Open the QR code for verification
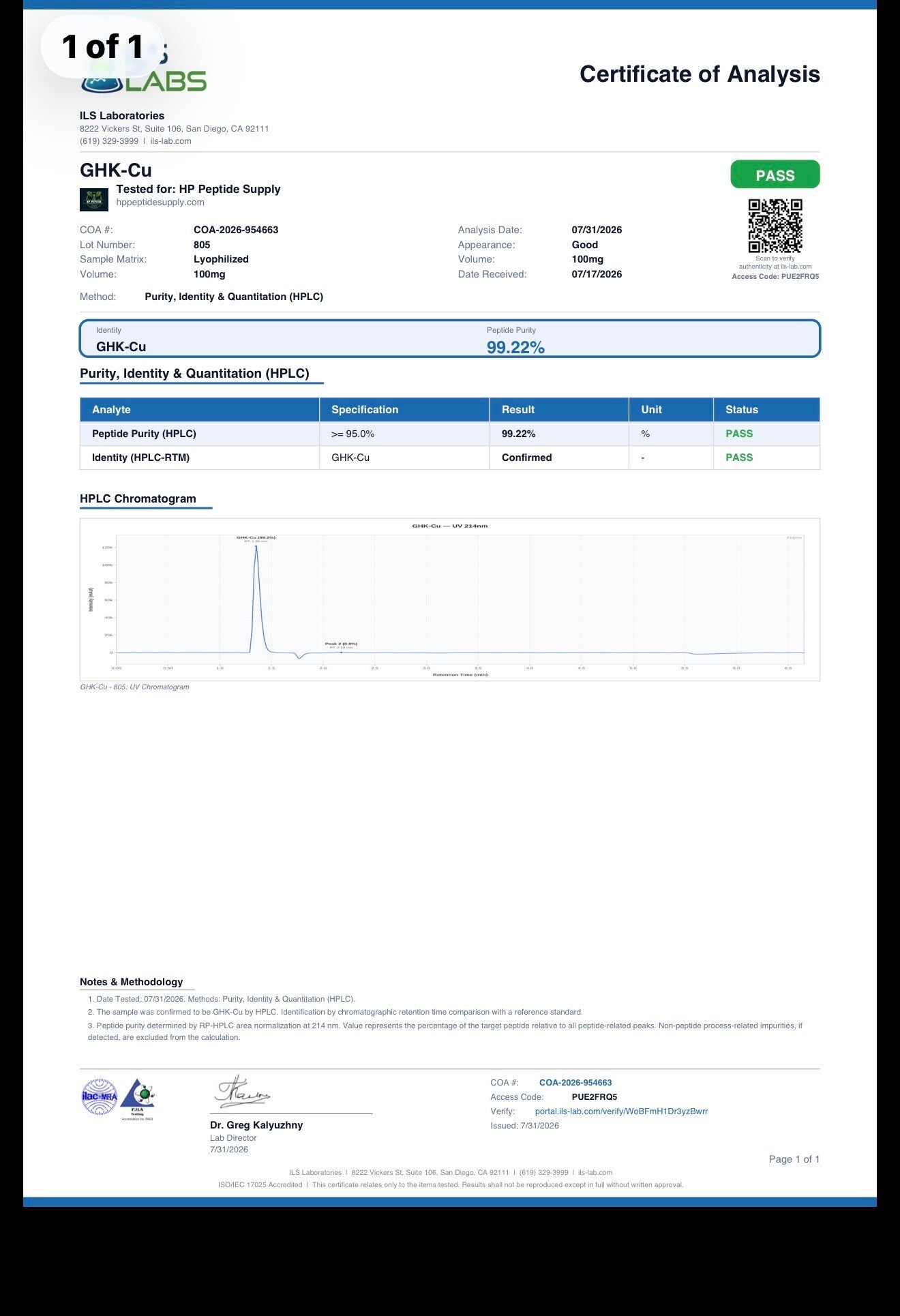This screenshot has width=900, height=1316. pos(775,226)
